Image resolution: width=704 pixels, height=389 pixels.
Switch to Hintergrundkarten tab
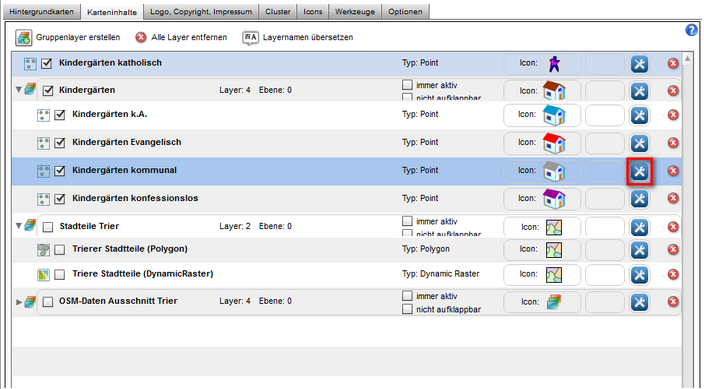pos(41,12)
